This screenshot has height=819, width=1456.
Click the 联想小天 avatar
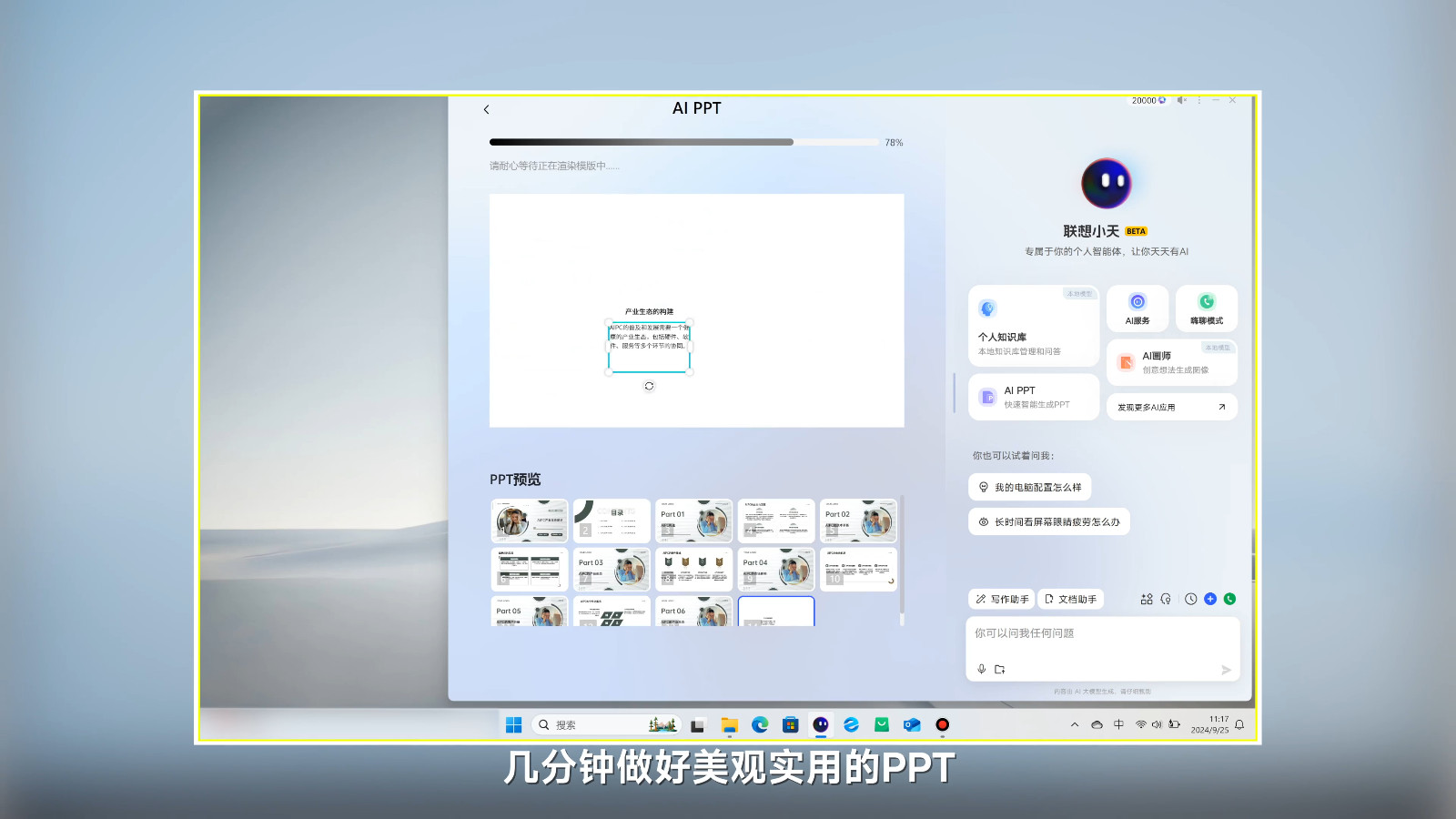pos(1106,183)
